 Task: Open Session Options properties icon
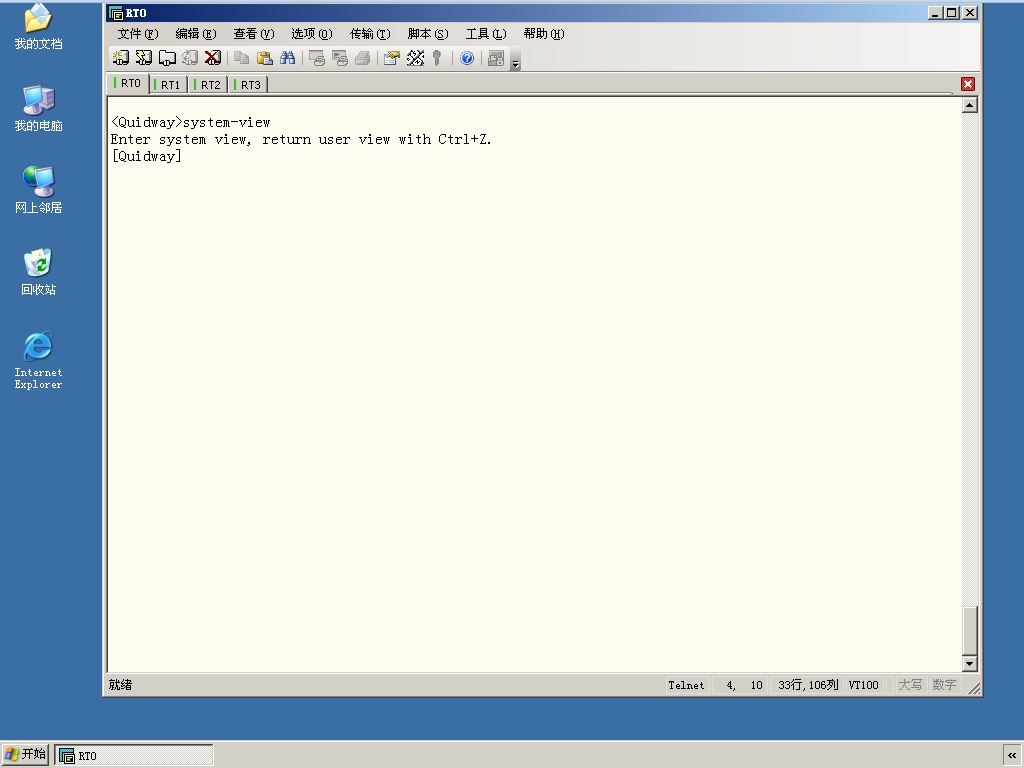(392, 58)
